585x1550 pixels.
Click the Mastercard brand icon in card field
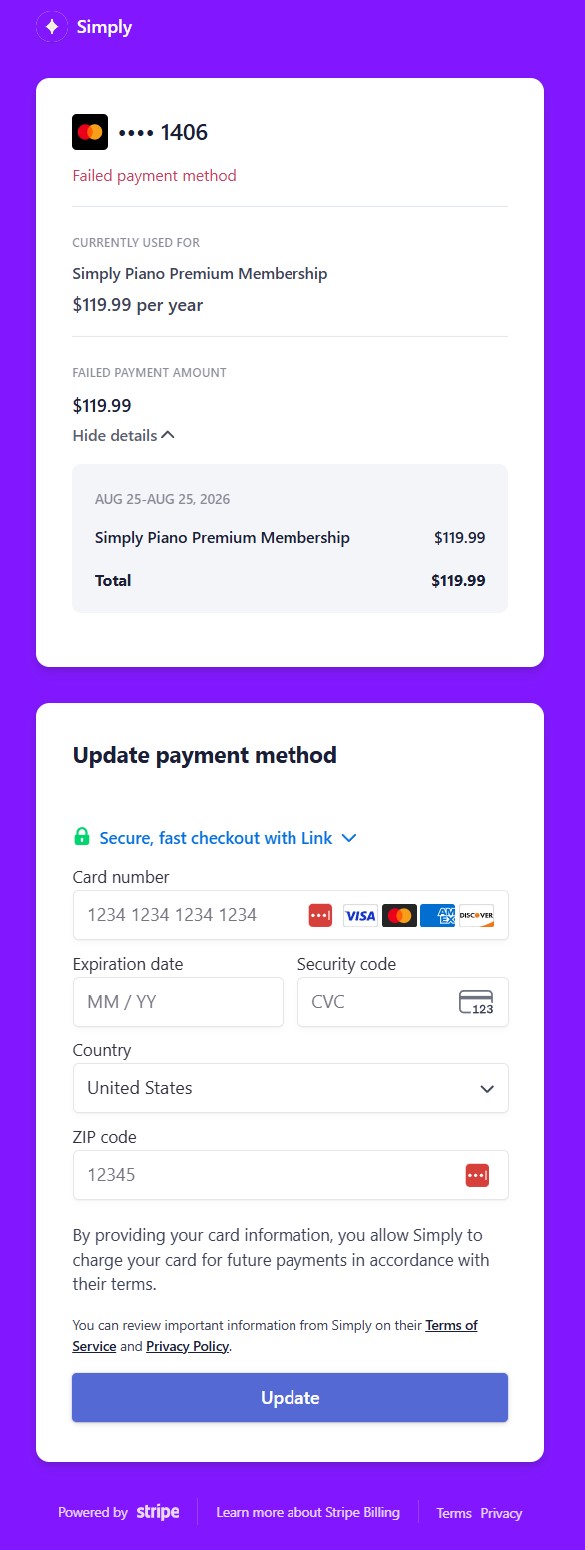pyautogui.click(x=399, y=915)
